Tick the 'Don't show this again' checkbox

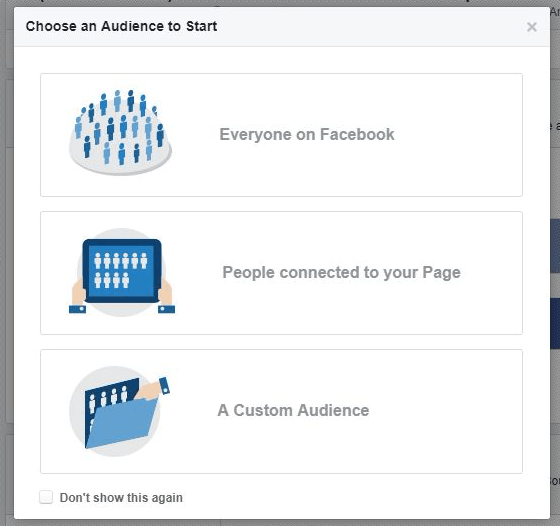point(46,497)
